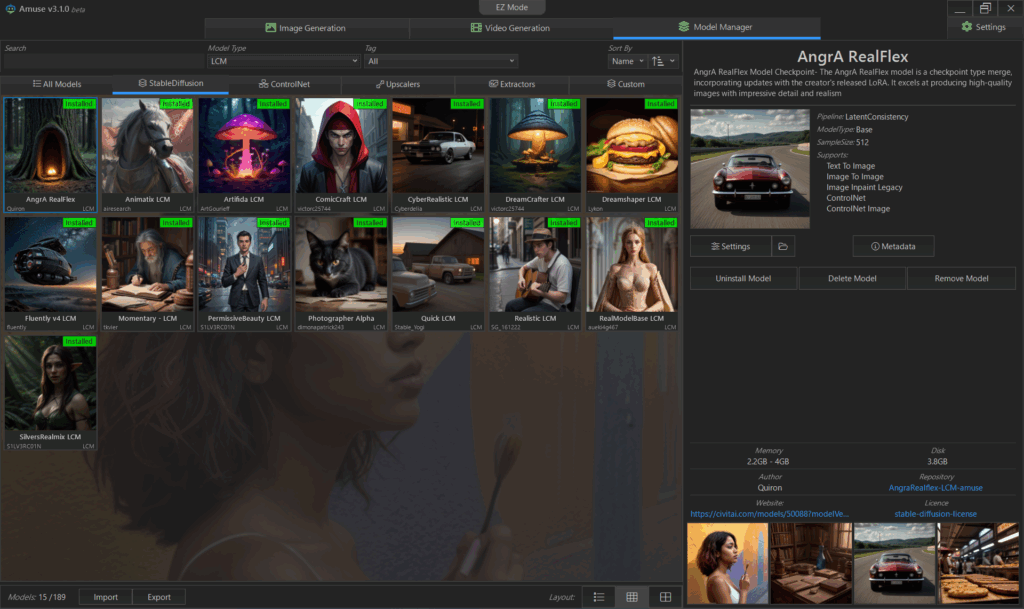Select the Photographer Alpha model card
Image resolution: width=1024 pixels, height=609 pixels.
pos(341,274)
